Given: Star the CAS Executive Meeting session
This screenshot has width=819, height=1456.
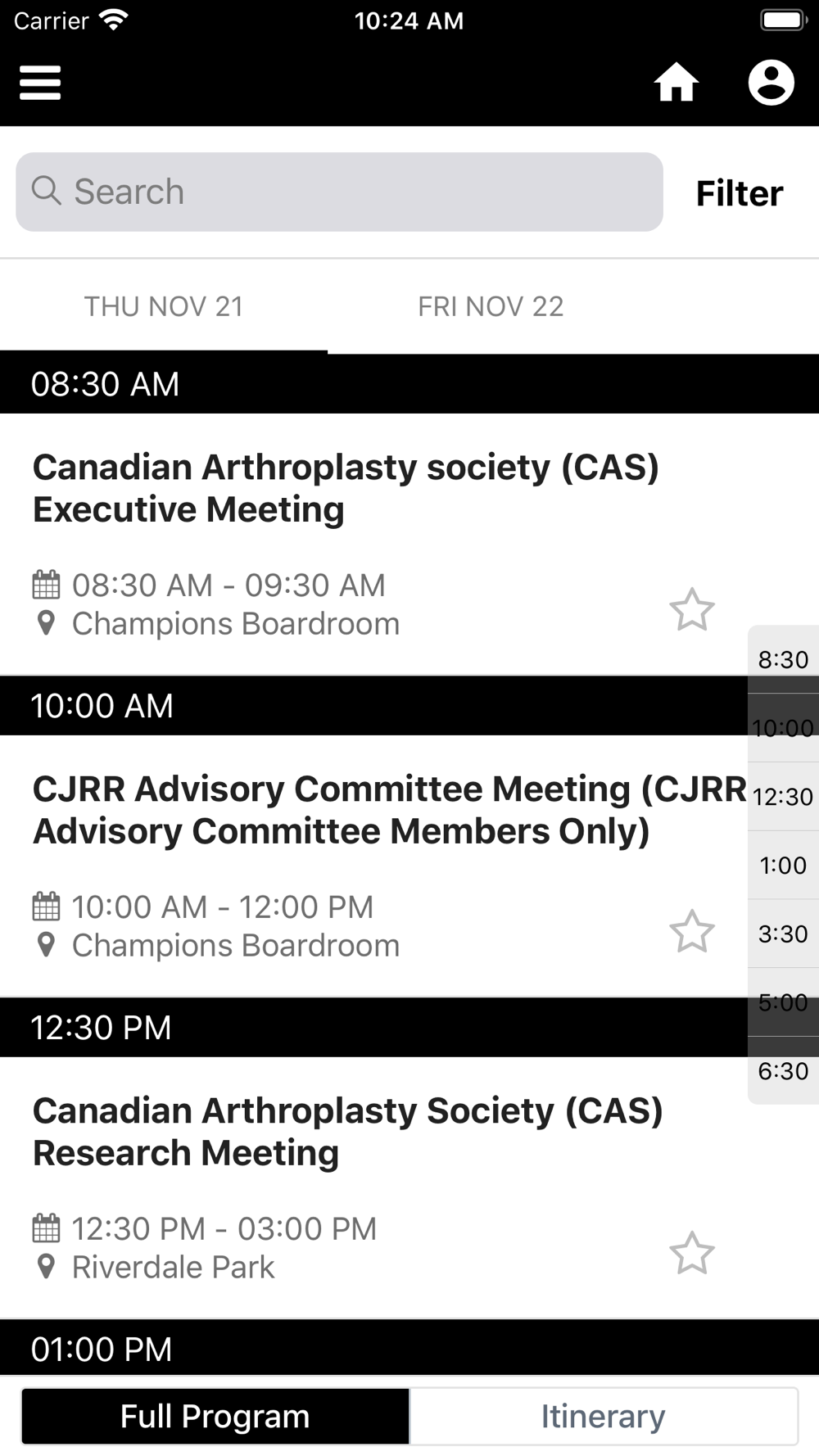Looking at the screenshot, I should (x=692, y=610).
